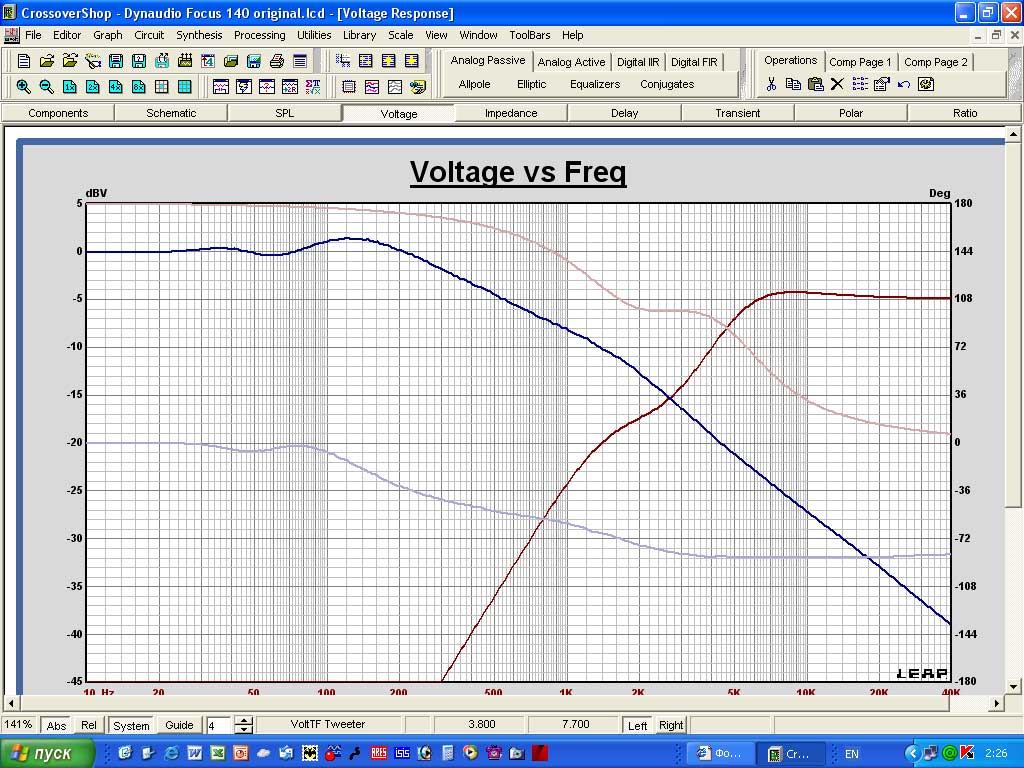Click the Open file folder icon

pos(47,61)
